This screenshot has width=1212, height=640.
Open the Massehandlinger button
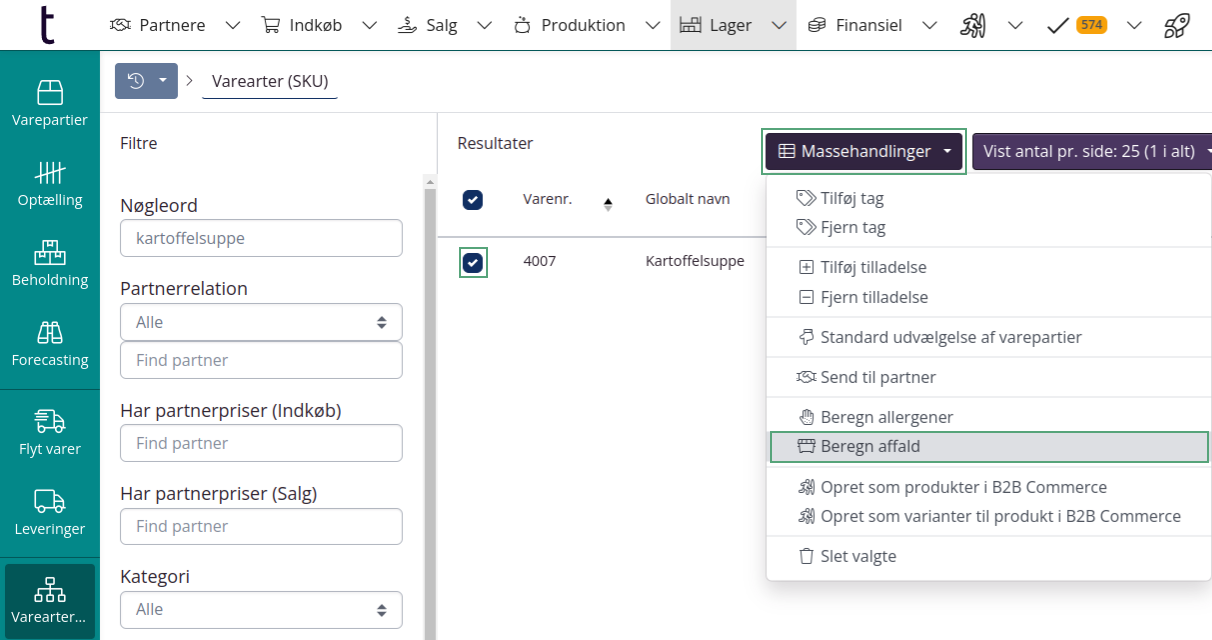pos(864,152)
